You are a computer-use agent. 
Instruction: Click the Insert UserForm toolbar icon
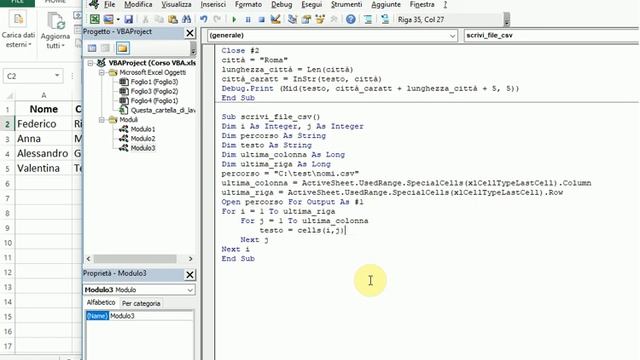click(109, 19)
